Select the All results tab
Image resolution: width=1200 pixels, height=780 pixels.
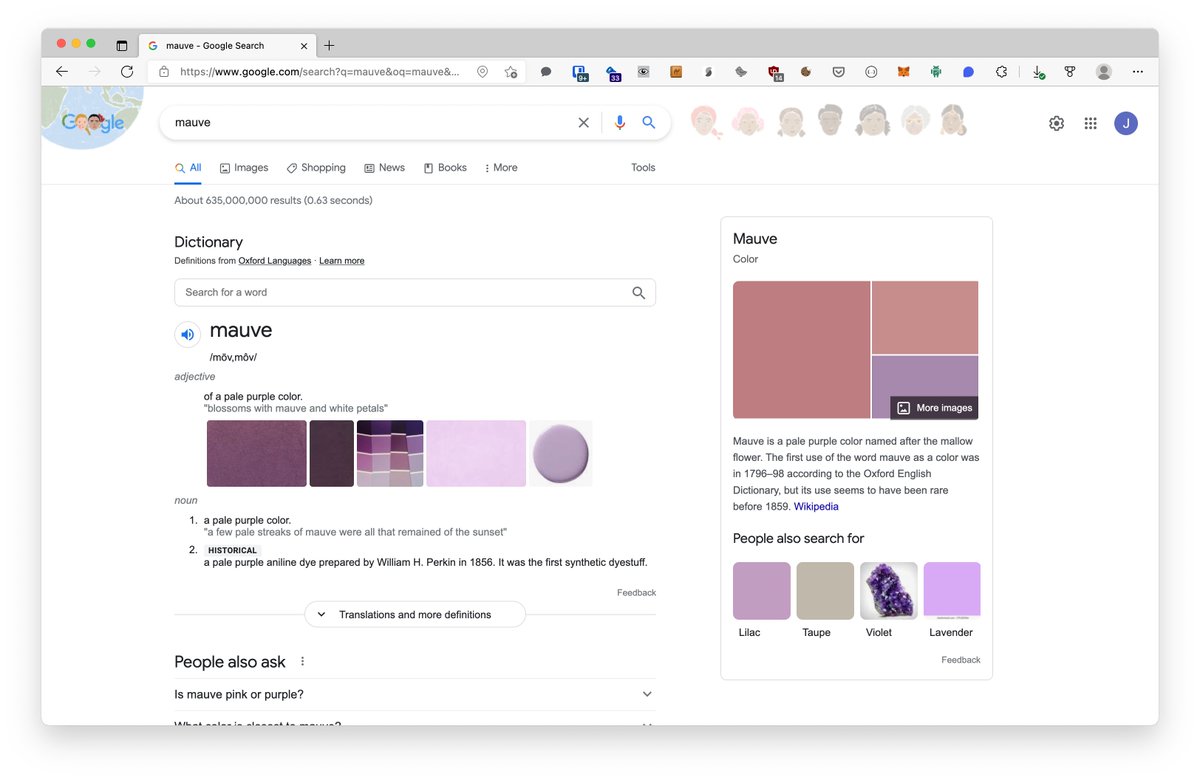tap(188, 168)
